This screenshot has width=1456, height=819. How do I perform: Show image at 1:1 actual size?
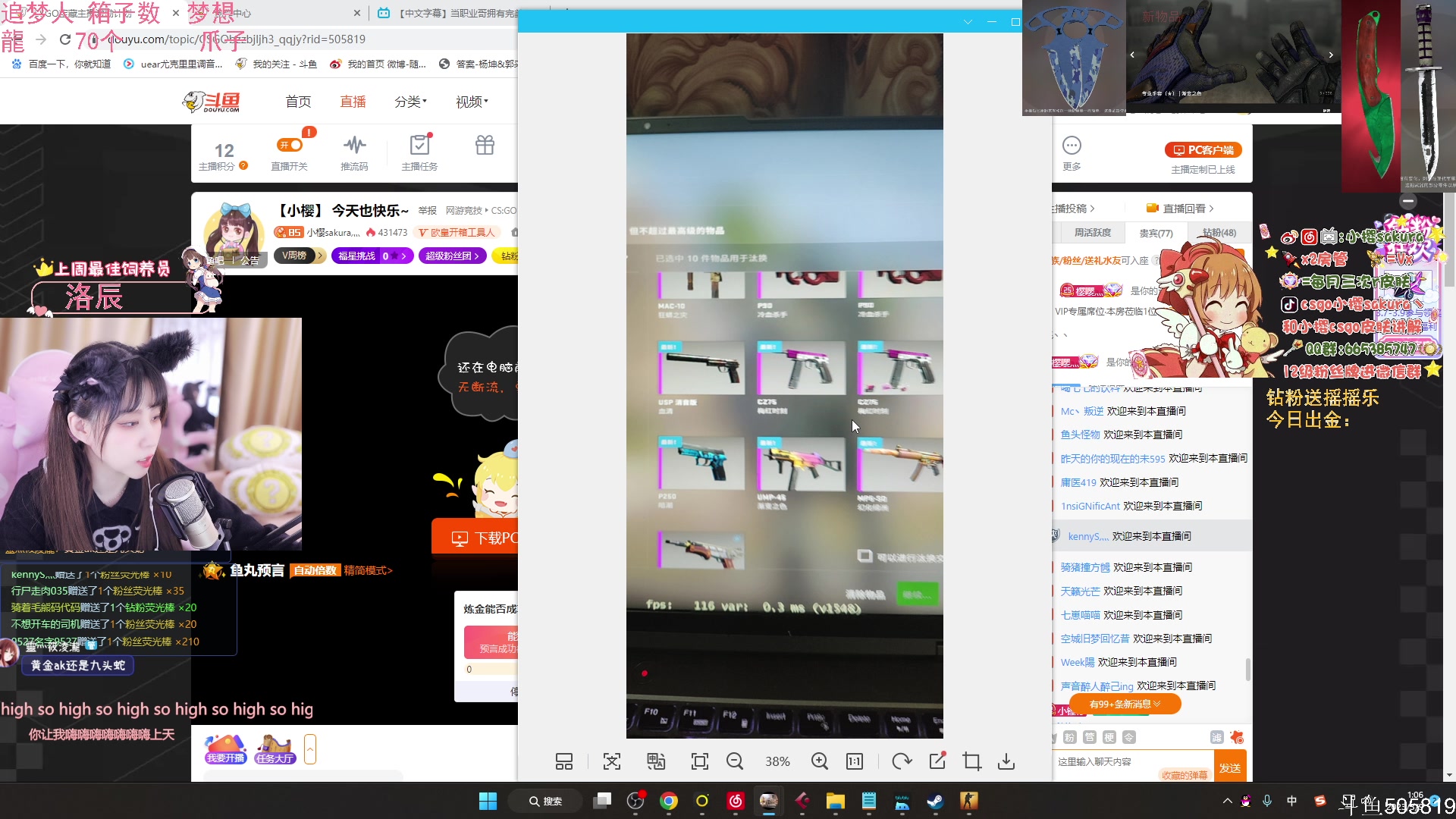click(x=855, y=761)
